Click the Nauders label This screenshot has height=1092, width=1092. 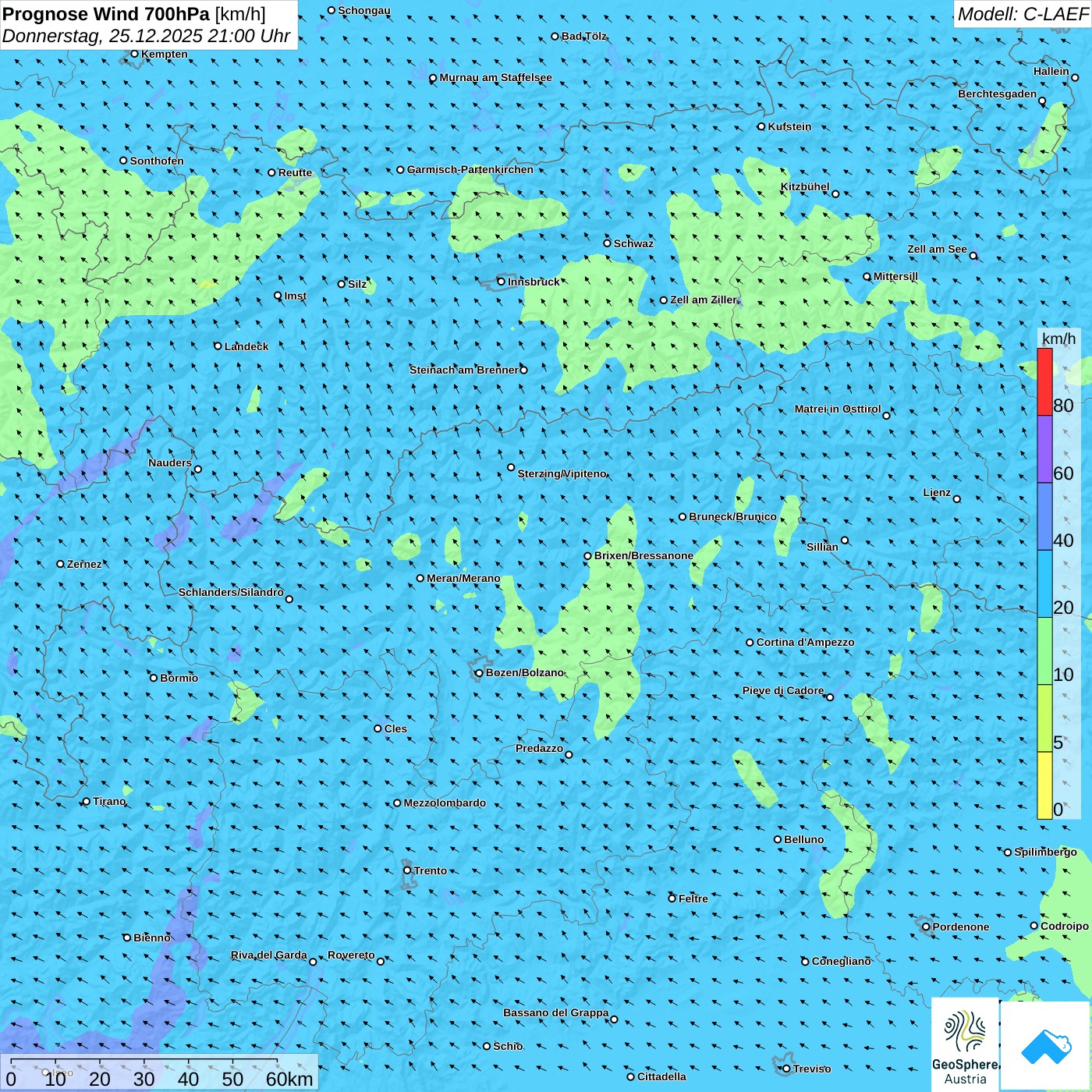click(x=170, y=463)
